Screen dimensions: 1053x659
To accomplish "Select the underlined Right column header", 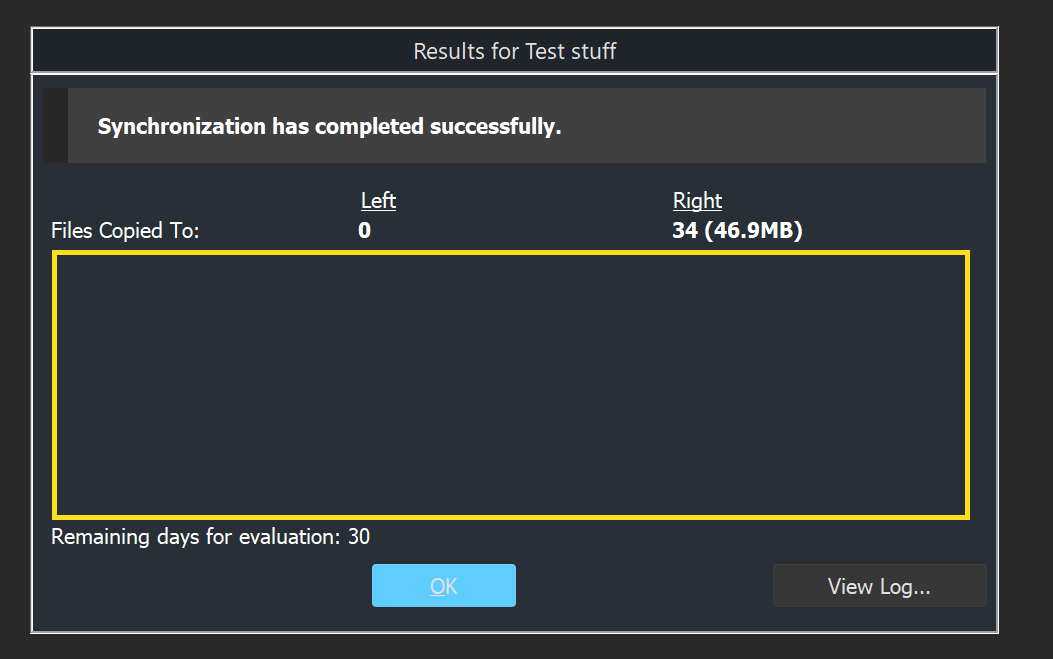I will (697, 201).
